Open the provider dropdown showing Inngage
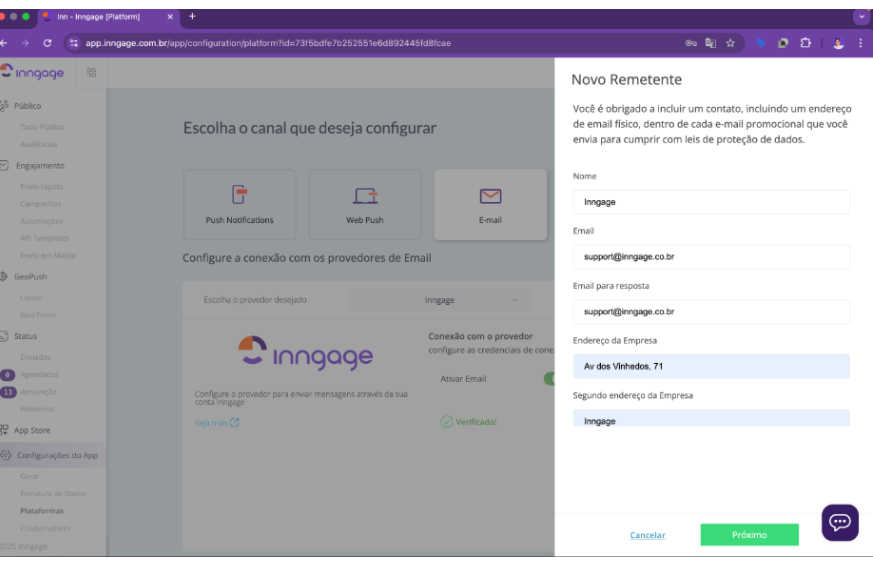The image size is (873, 563). click(440, 300)
